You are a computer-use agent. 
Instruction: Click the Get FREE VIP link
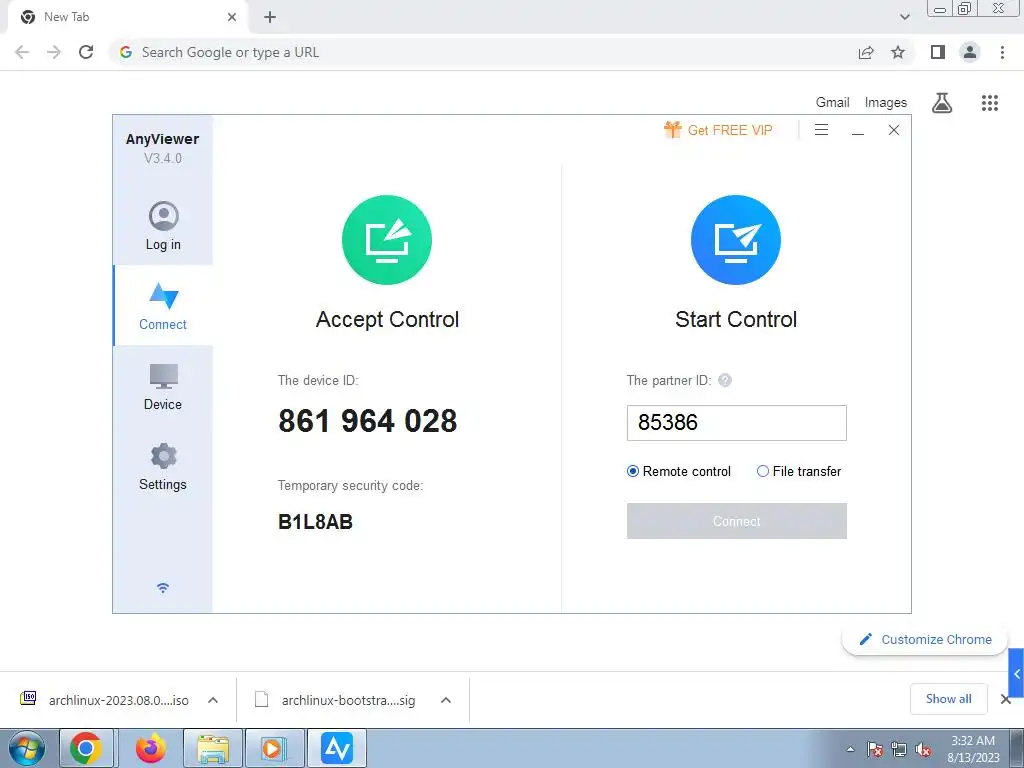tap(730, 130)
